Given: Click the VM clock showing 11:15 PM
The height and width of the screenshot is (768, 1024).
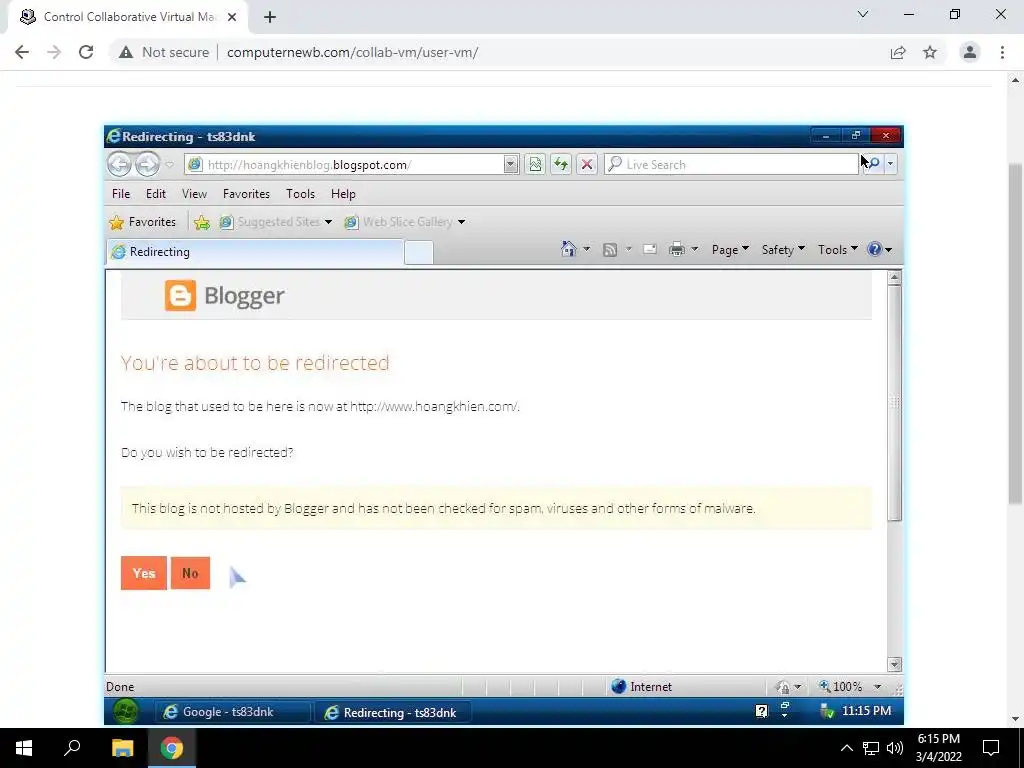Looking at the screenshot, I should click(866, 711).
